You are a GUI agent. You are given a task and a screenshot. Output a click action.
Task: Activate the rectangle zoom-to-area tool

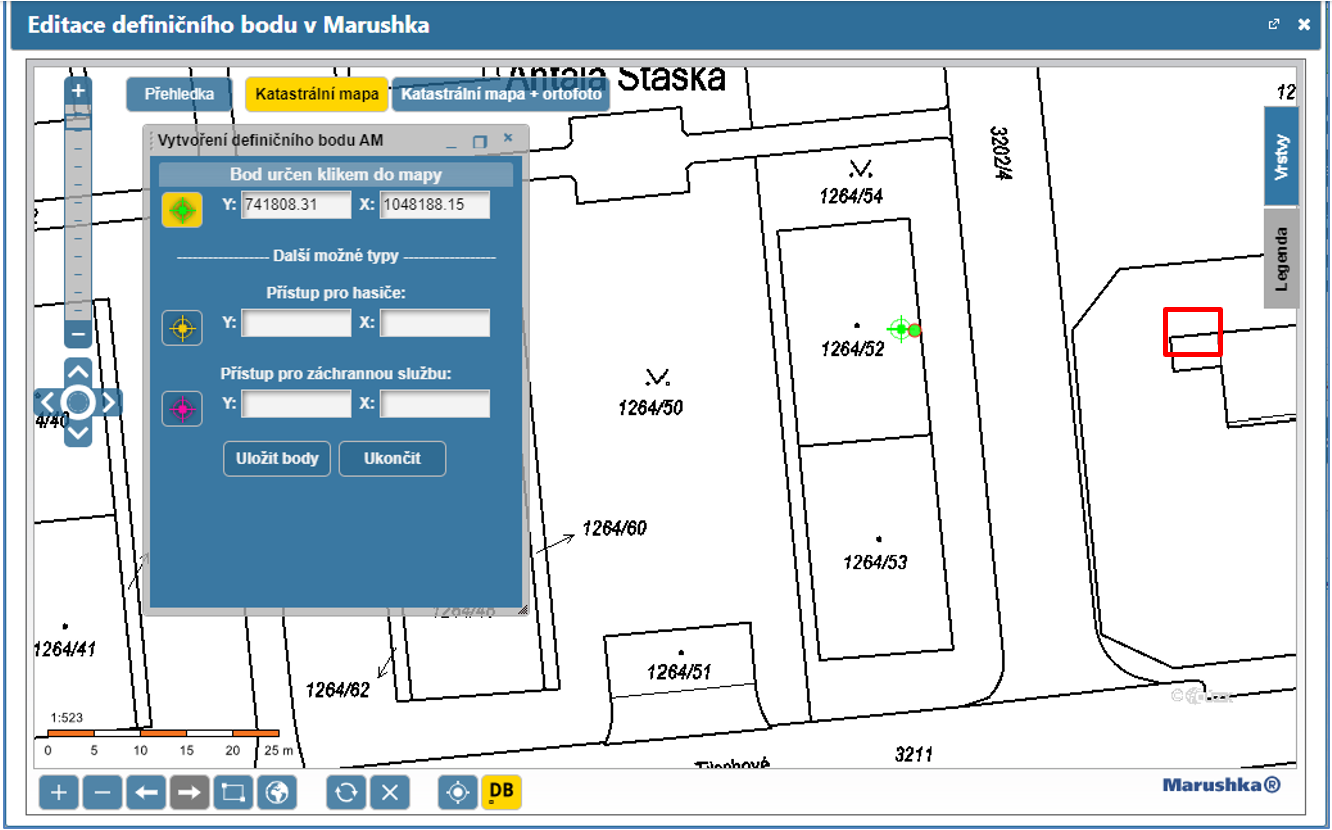(x=233, y=793)
